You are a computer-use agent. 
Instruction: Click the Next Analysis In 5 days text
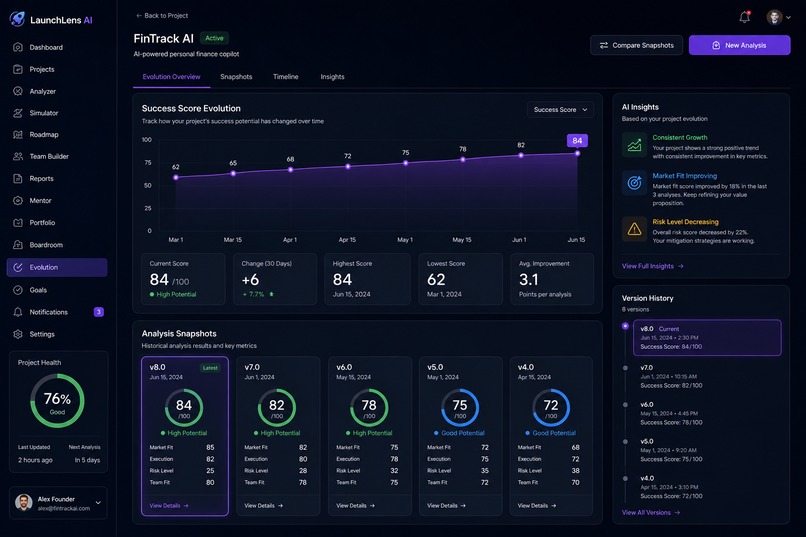(x=84, y=454)
